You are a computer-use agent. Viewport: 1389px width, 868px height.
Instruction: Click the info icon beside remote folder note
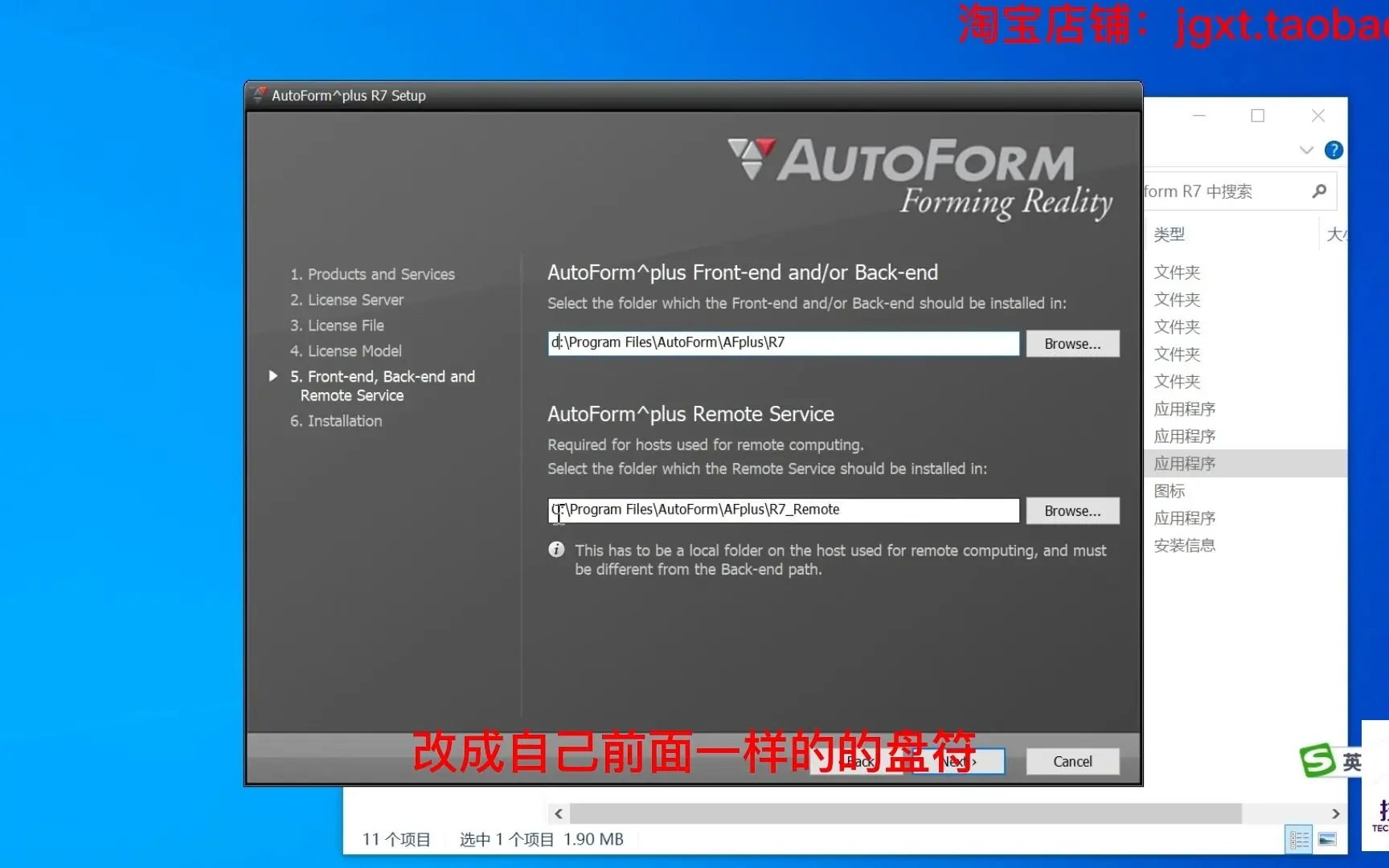pos(556,550)
